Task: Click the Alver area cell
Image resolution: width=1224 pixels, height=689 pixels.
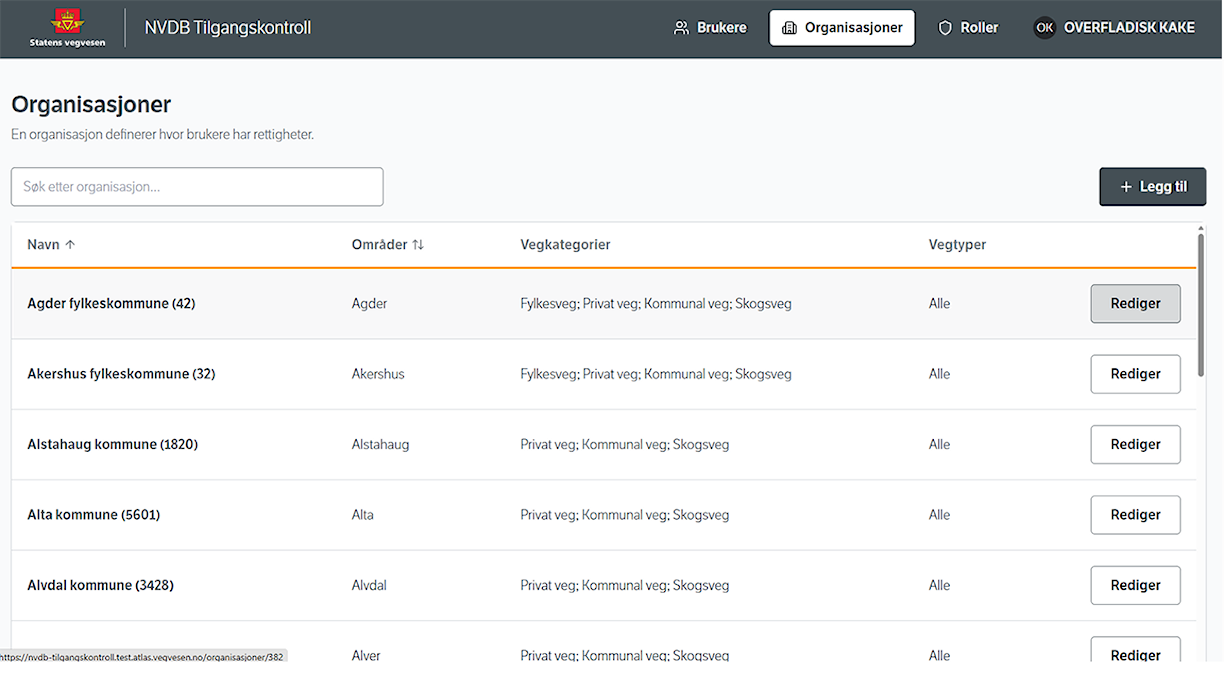Action: (366, 656)
